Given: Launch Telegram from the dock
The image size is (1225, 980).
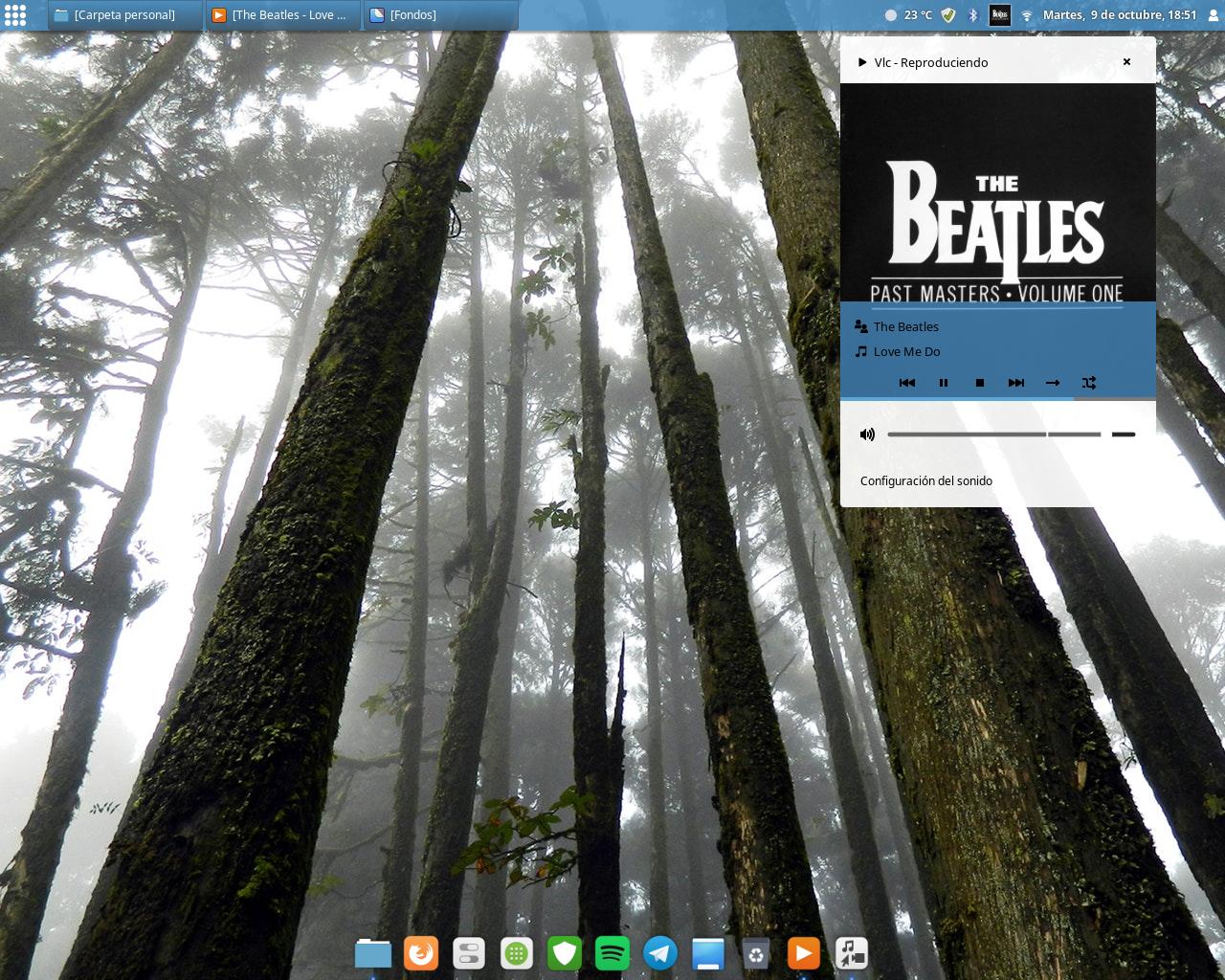Looking at the screenshot, I should tap(660, 953).
